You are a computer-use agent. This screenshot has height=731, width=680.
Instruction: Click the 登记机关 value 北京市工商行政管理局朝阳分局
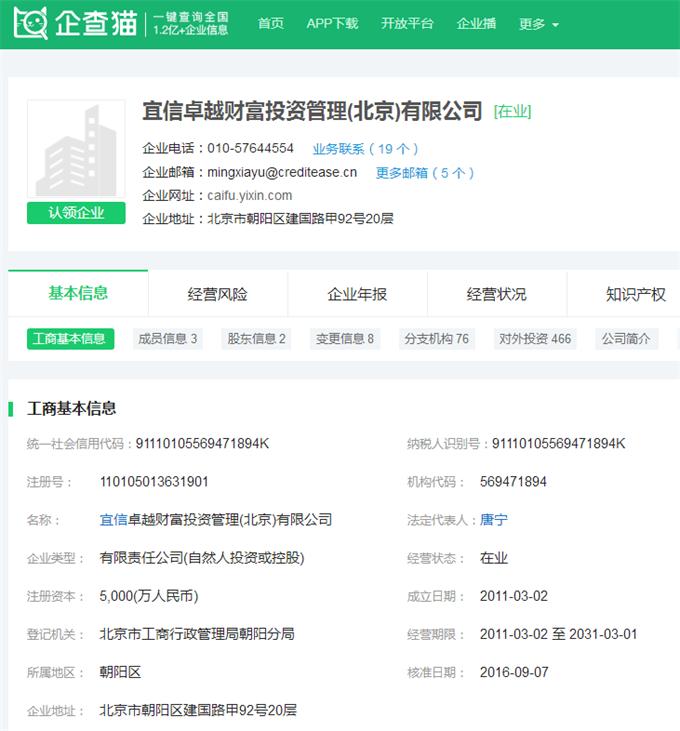click(x=197, y=634)
